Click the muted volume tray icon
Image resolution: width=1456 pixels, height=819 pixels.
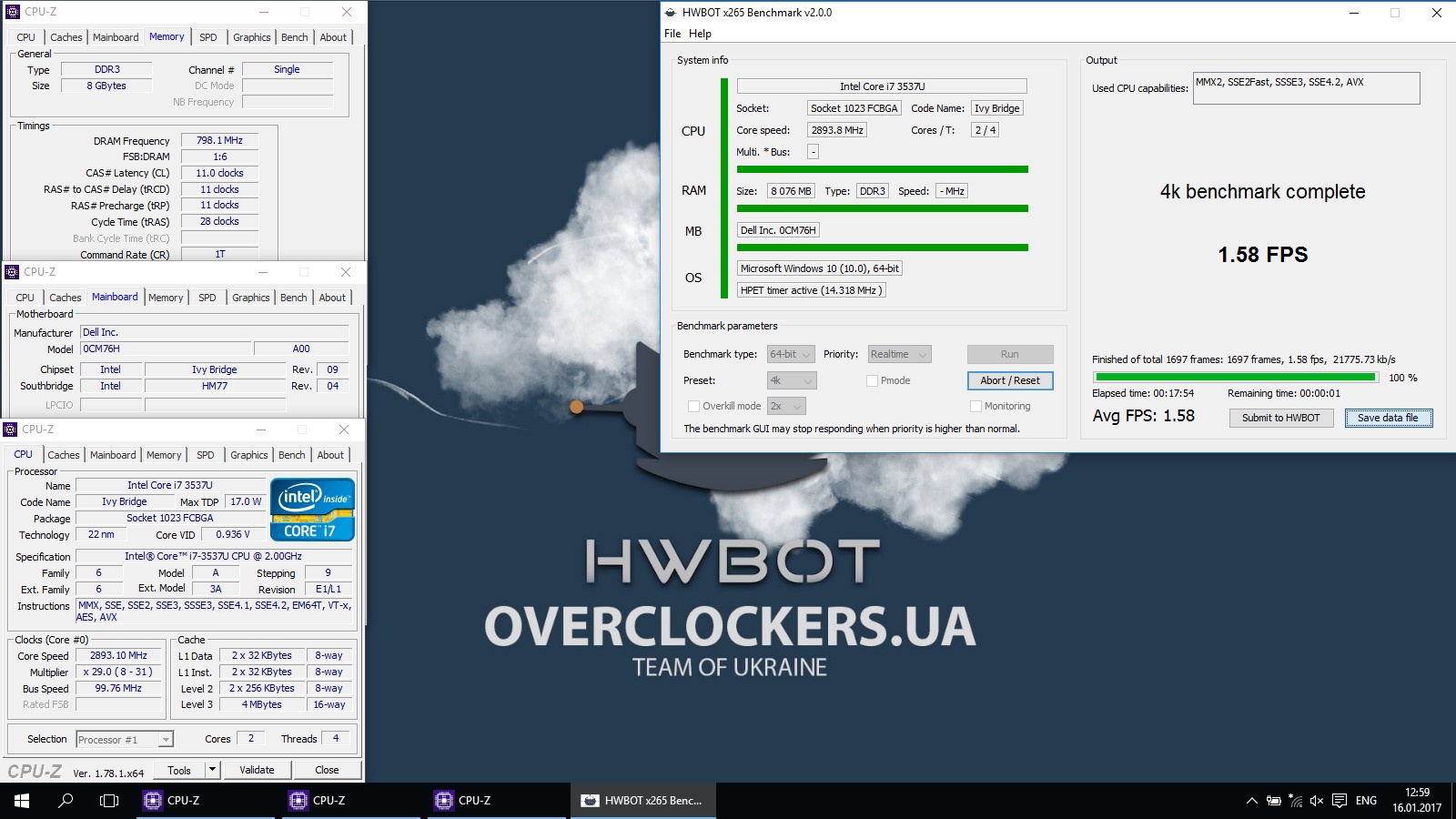1317,801
